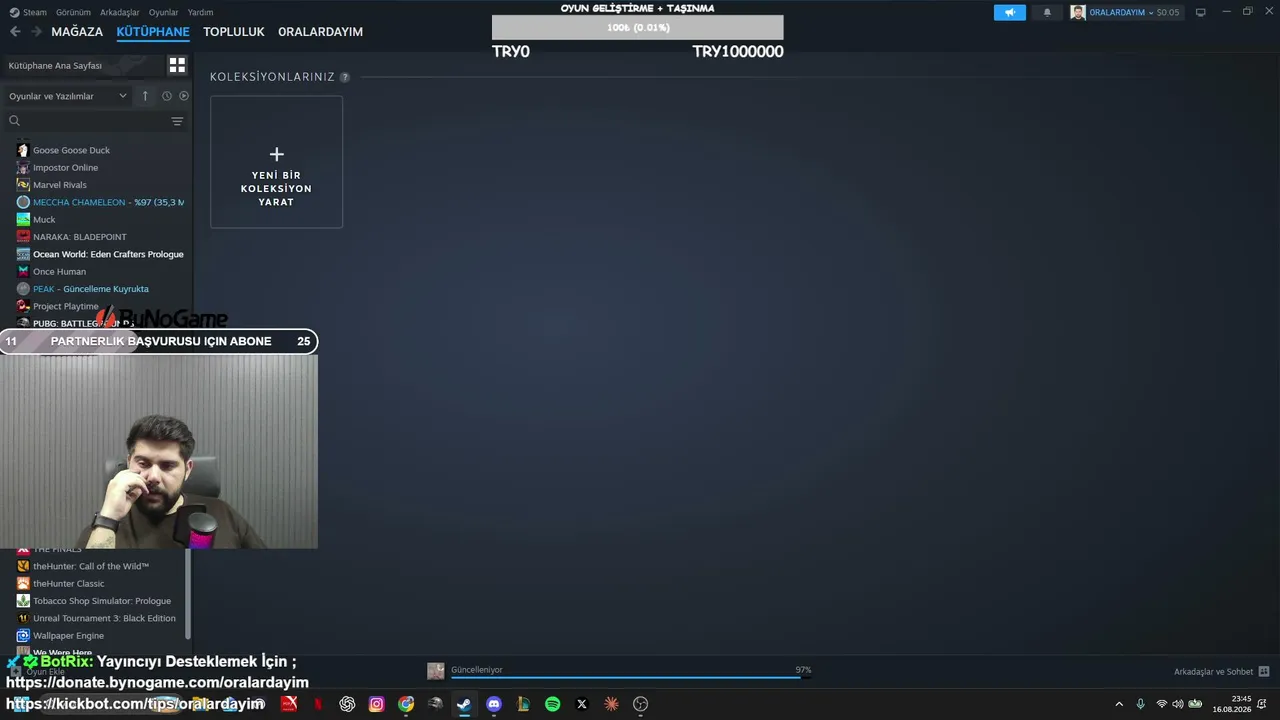This screenshot has width=1280, height=720.
Task: Go forward with the Steam forward arrow
Action: click(x=36, y=32)
